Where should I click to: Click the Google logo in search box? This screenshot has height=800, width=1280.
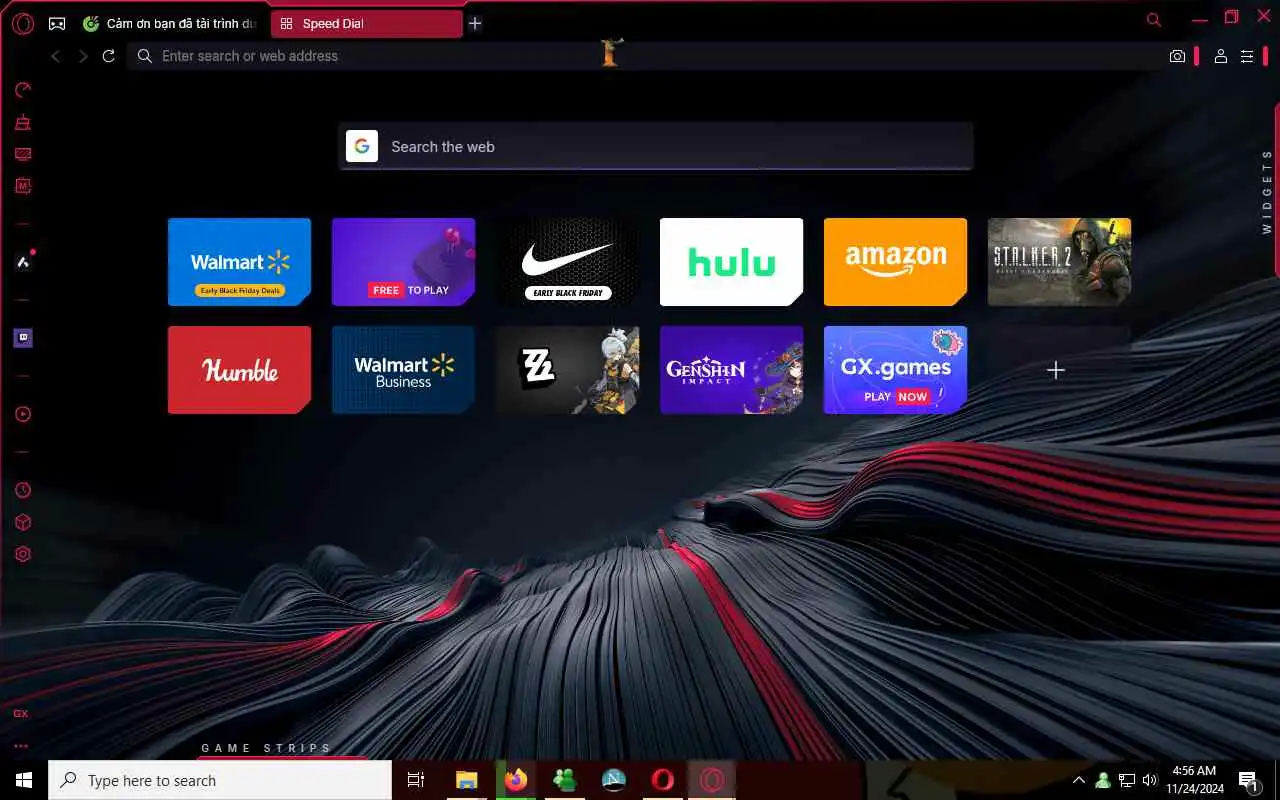(362, 146)
